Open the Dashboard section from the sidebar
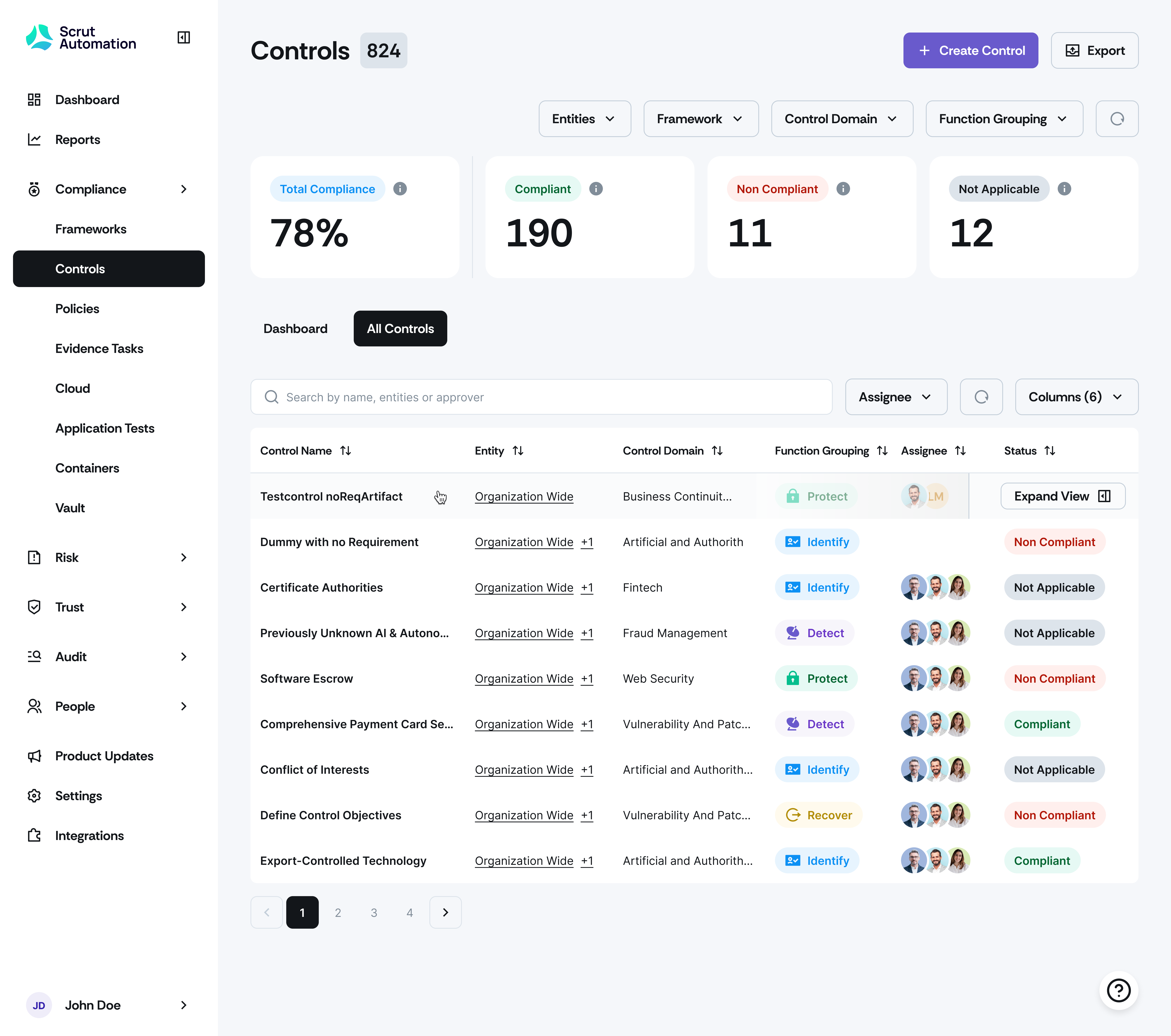Image resolution: width=1171 pixels, height=1036 pixels. pos(87,99)
